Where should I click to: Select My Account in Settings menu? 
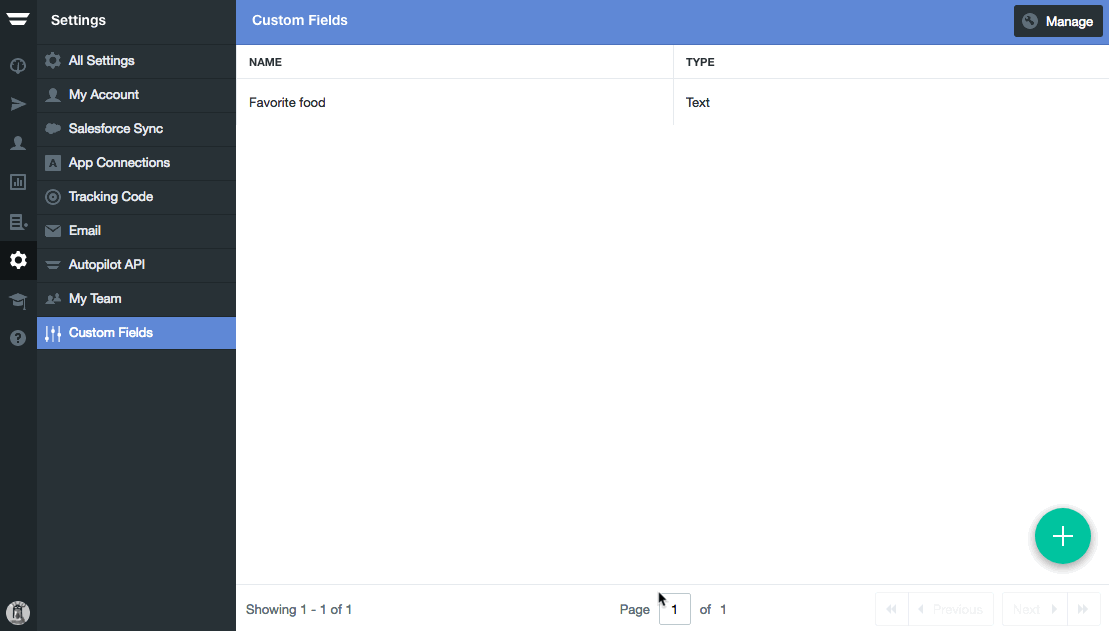[x=101, y=95]
